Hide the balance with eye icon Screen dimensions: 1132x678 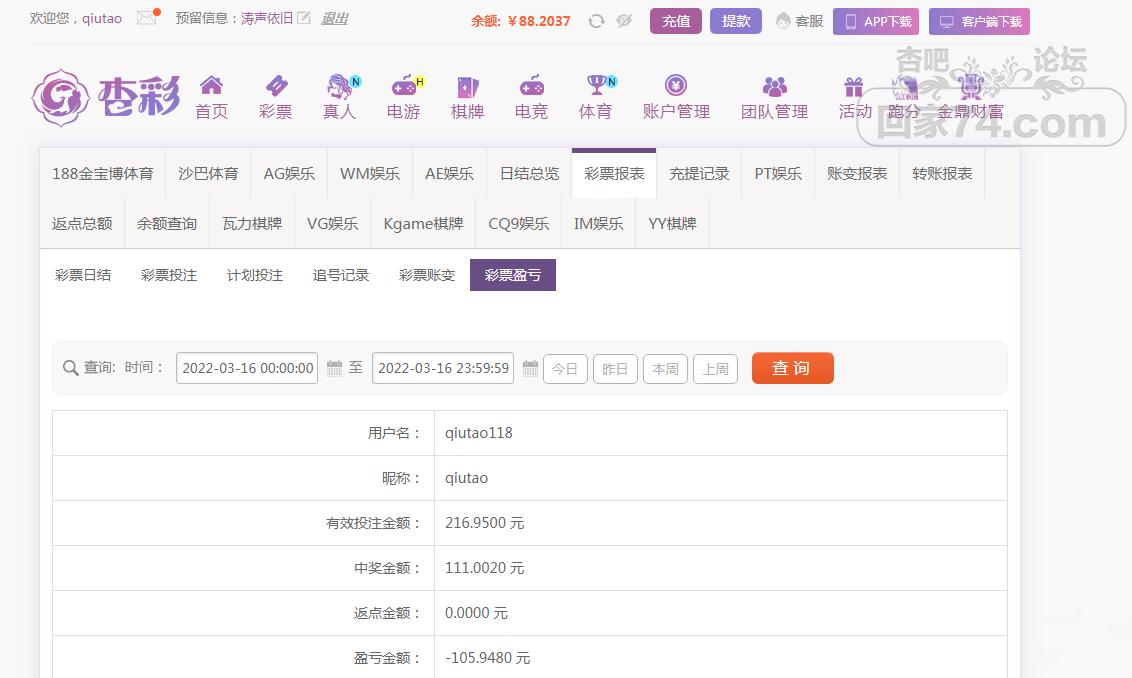tap(624, 21)
